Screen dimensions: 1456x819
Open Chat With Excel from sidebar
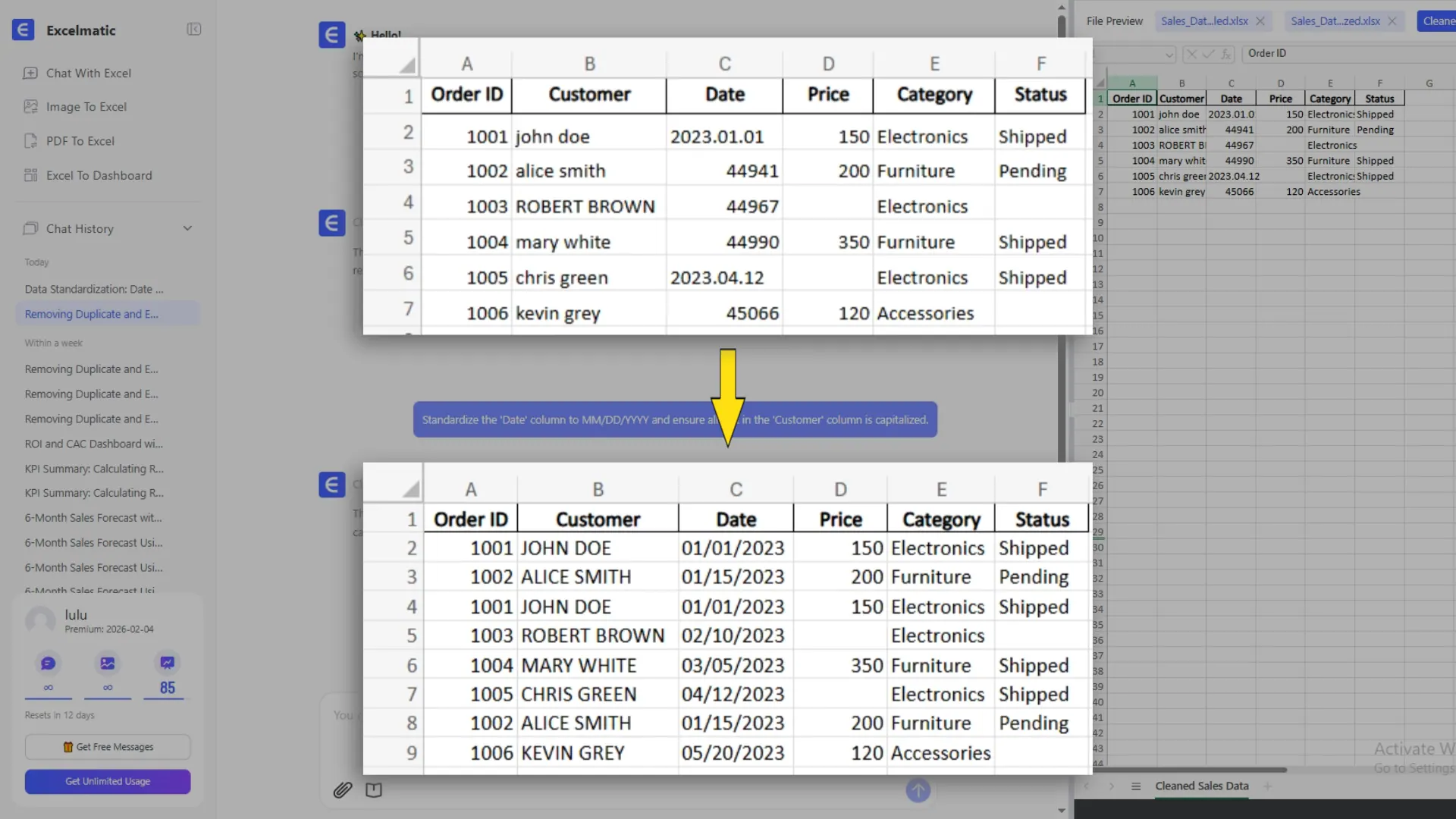point(88,73)
